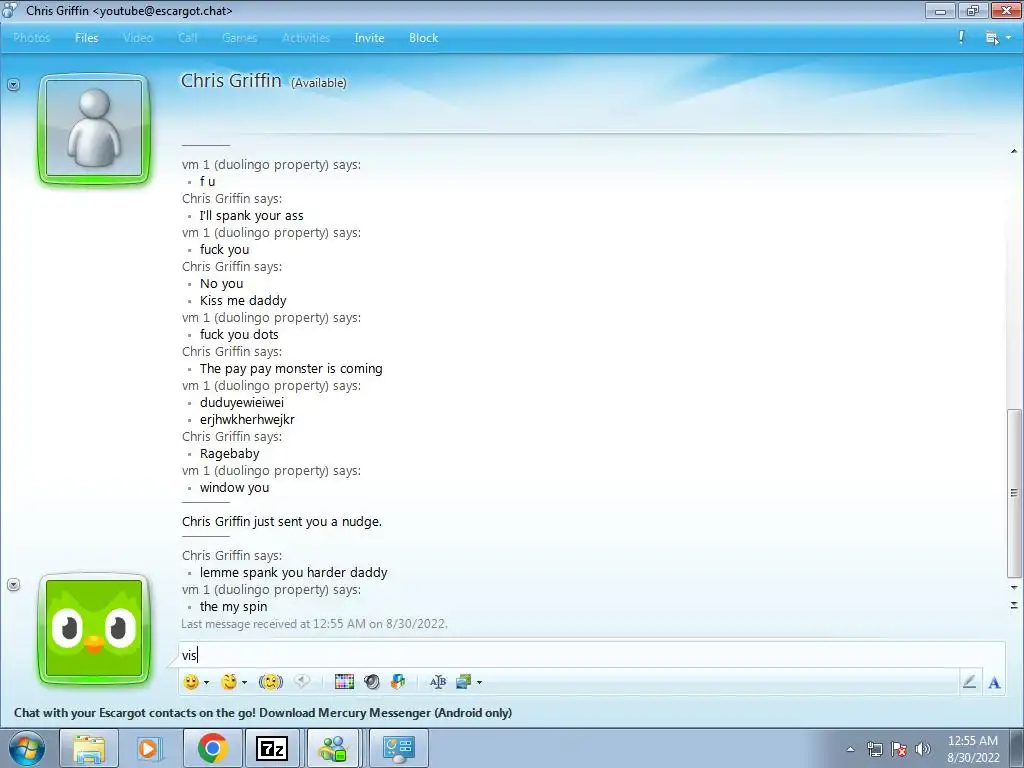The width and height of the screenshot is (1024, 768).
Task: Click the 'The pay pay monster is coming' message
Action: (x=291, y=368)
